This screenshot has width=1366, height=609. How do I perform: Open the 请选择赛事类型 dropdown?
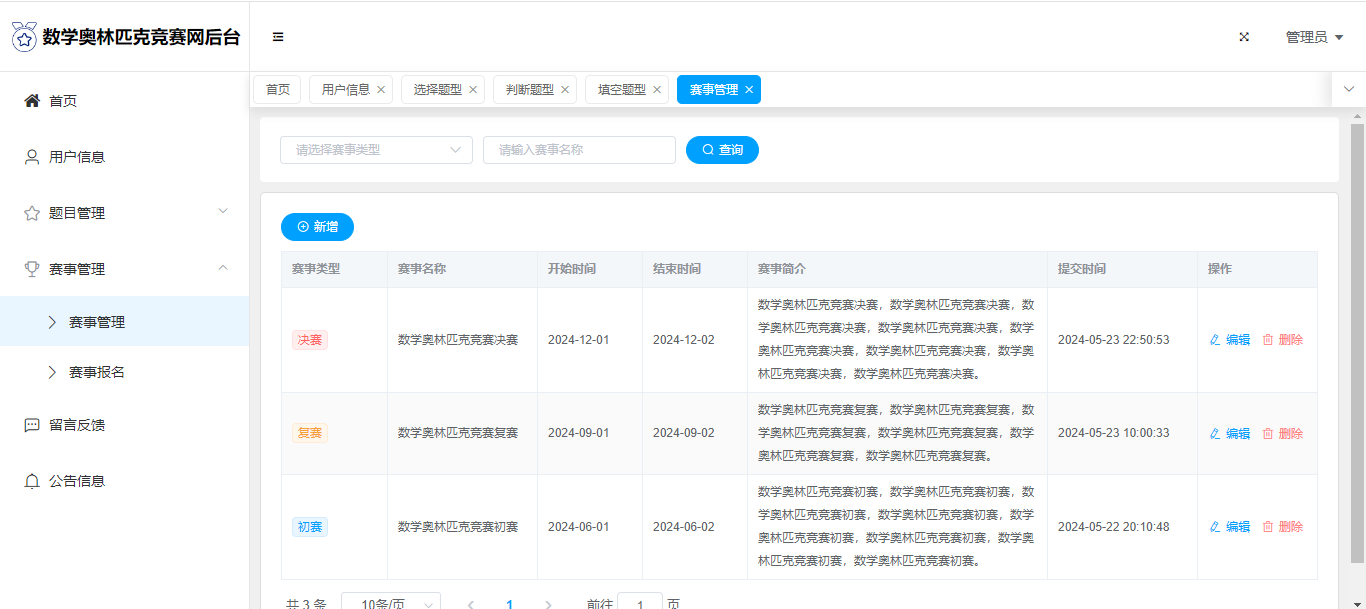pos(376,150)
